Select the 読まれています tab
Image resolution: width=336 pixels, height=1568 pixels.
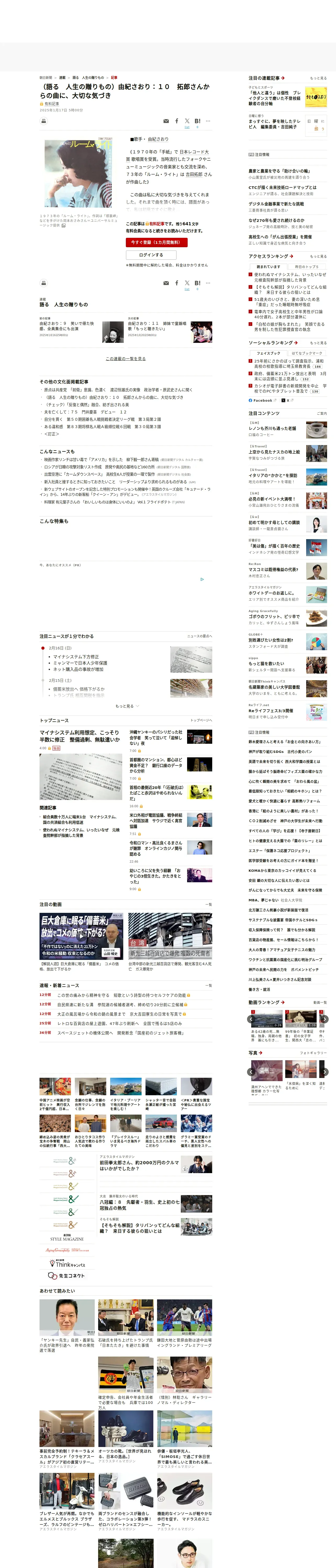point(268,267)
